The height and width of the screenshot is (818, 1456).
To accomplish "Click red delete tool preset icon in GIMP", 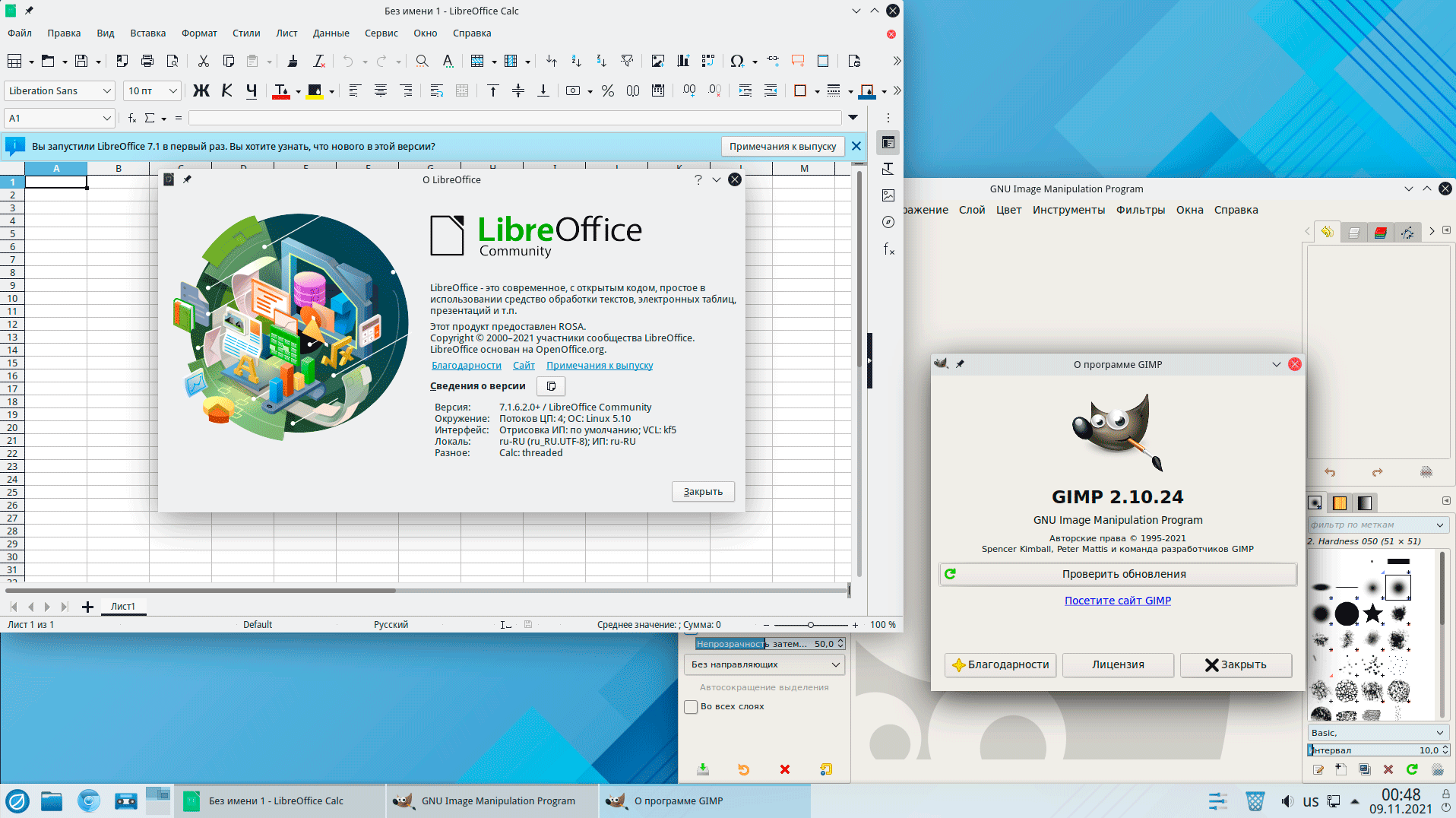I will tap(785, 769).
